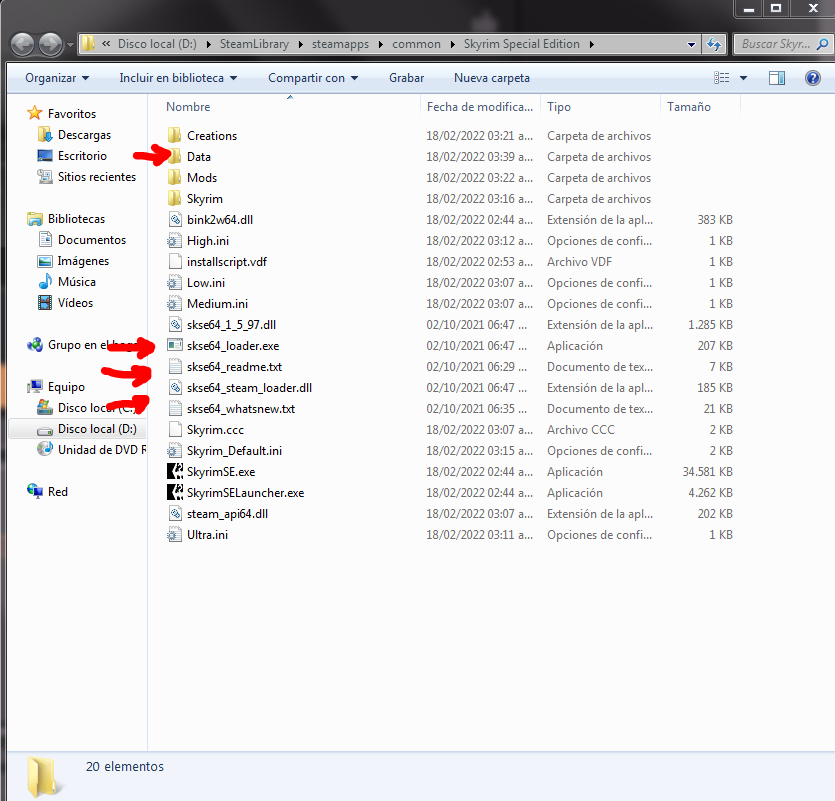Select the file skse64_readme.txt

click(234, 367)
